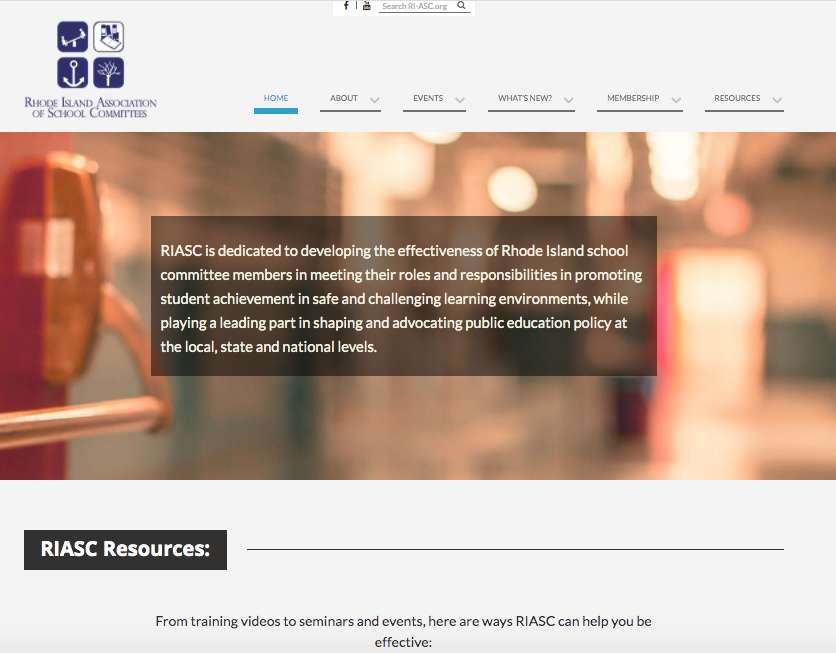Viewport: 836px width, 653px height.
Task: Open the YouTube channel icon
Action: [x=367, y=6]
